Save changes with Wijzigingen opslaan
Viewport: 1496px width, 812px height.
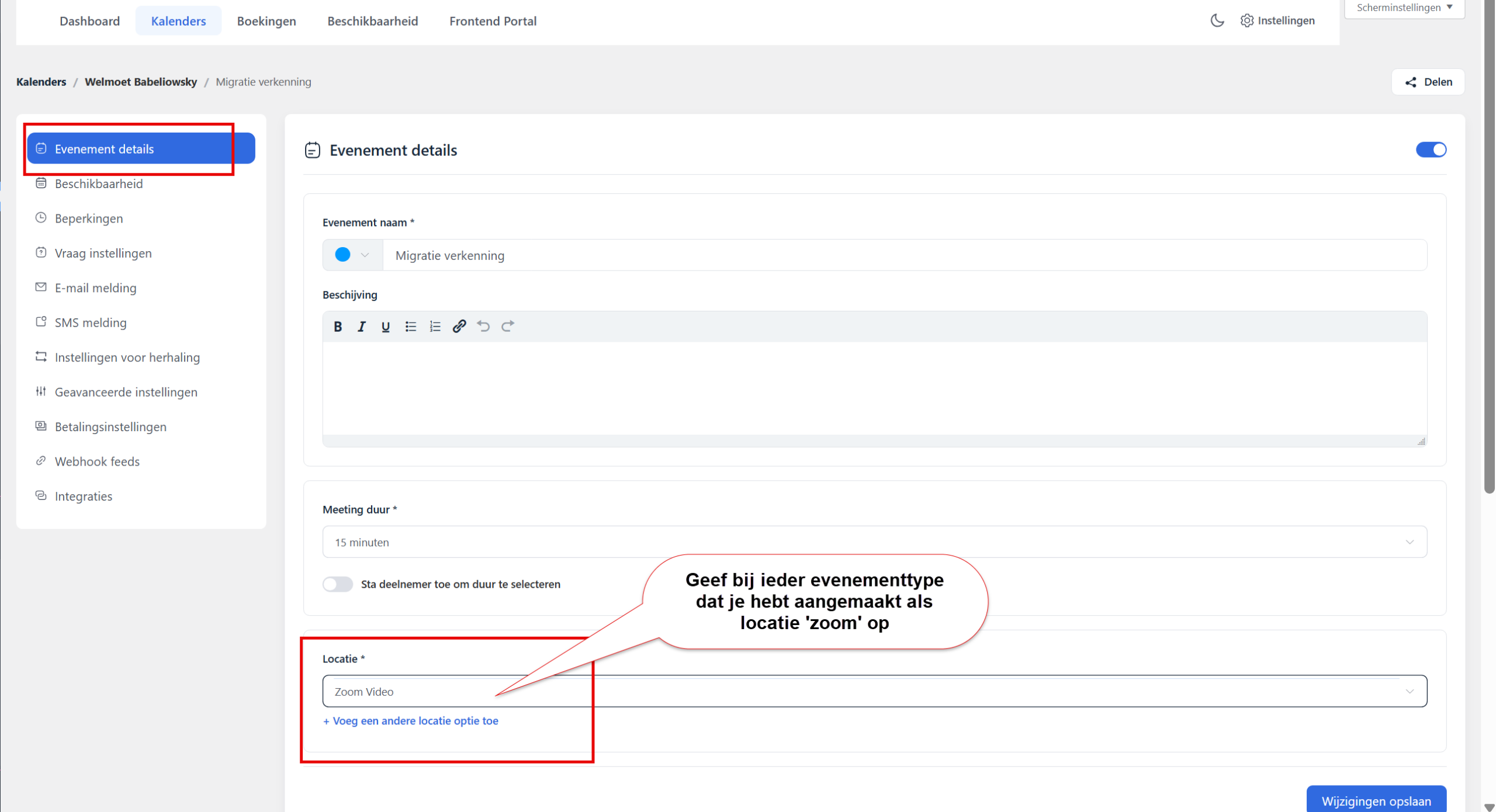tap(1376, 801)
